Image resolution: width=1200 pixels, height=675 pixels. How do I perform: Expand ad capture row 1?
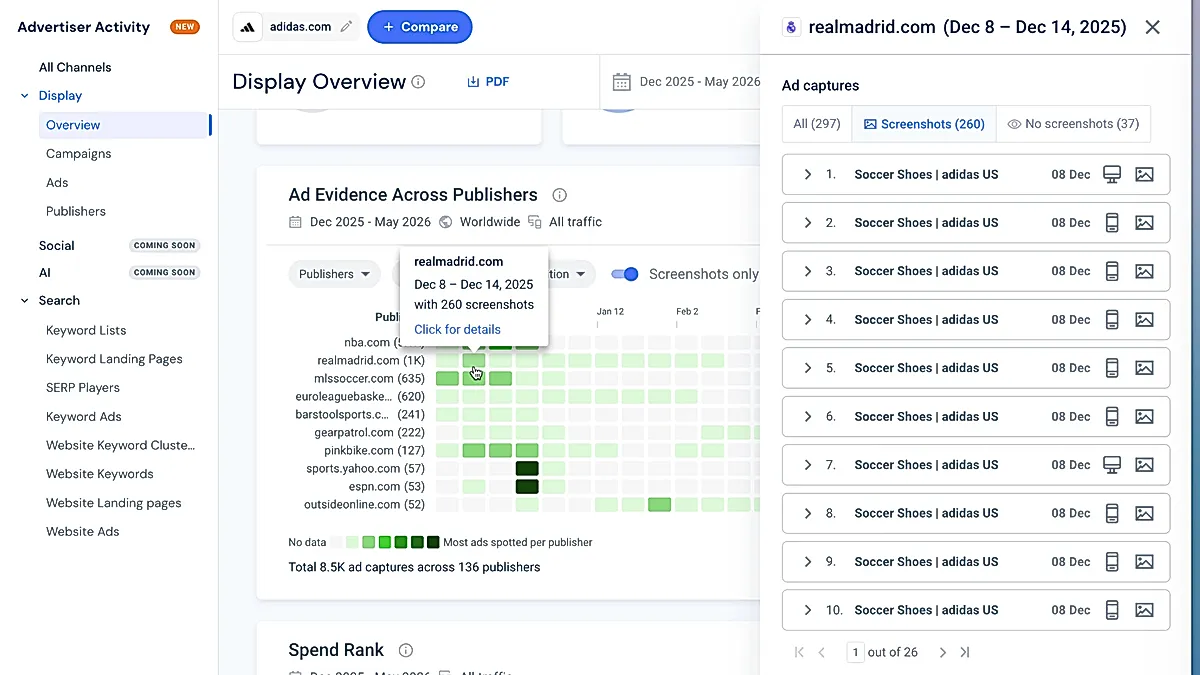click(x=808, y=174)
